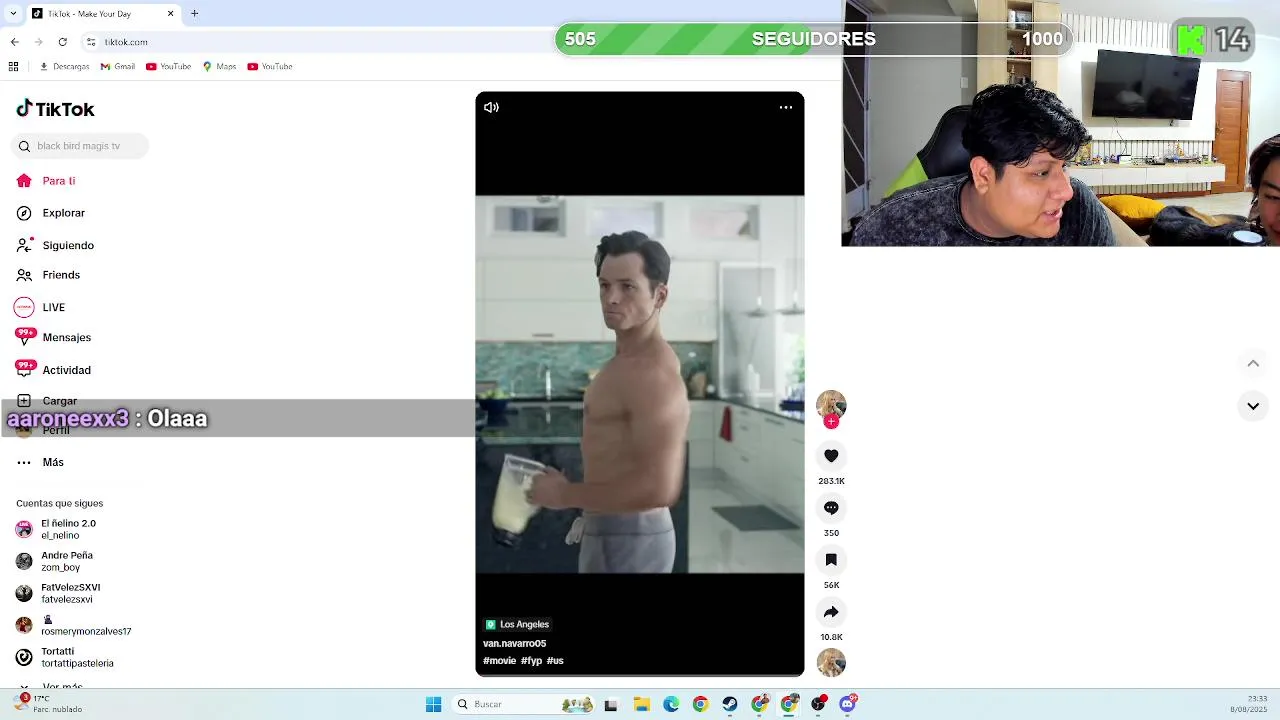This screenshot has height=720, width=1280.
Task: Reload the TikTok page
Action: (x=62, y=42)
